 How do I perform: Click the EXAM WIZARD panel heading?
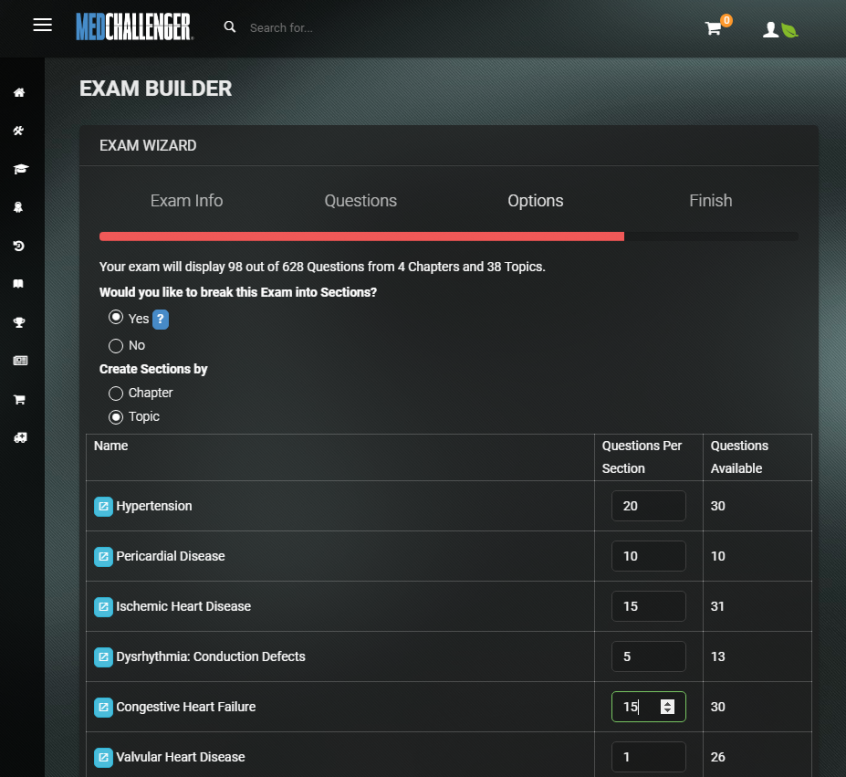[x=148, y=146]
